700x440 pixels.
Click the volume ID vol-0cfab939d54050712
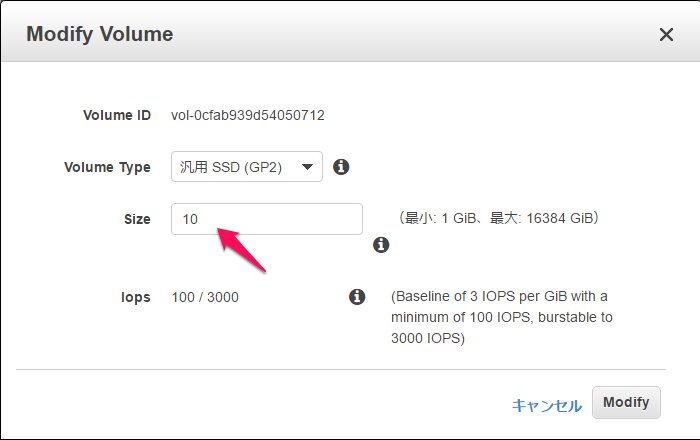(248, 115)
